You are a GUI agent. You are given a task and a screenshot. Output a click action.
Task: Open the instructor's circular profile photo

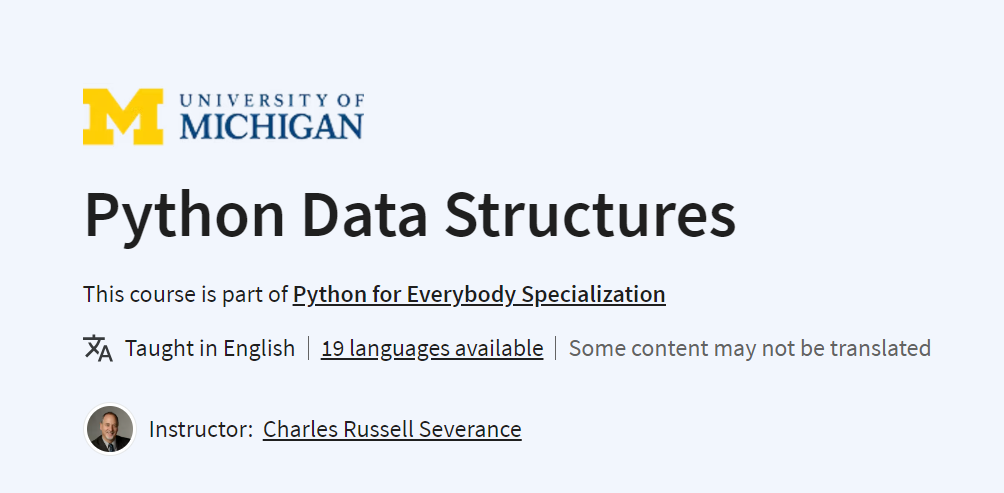pyautogui.click(x=110, y=429)
